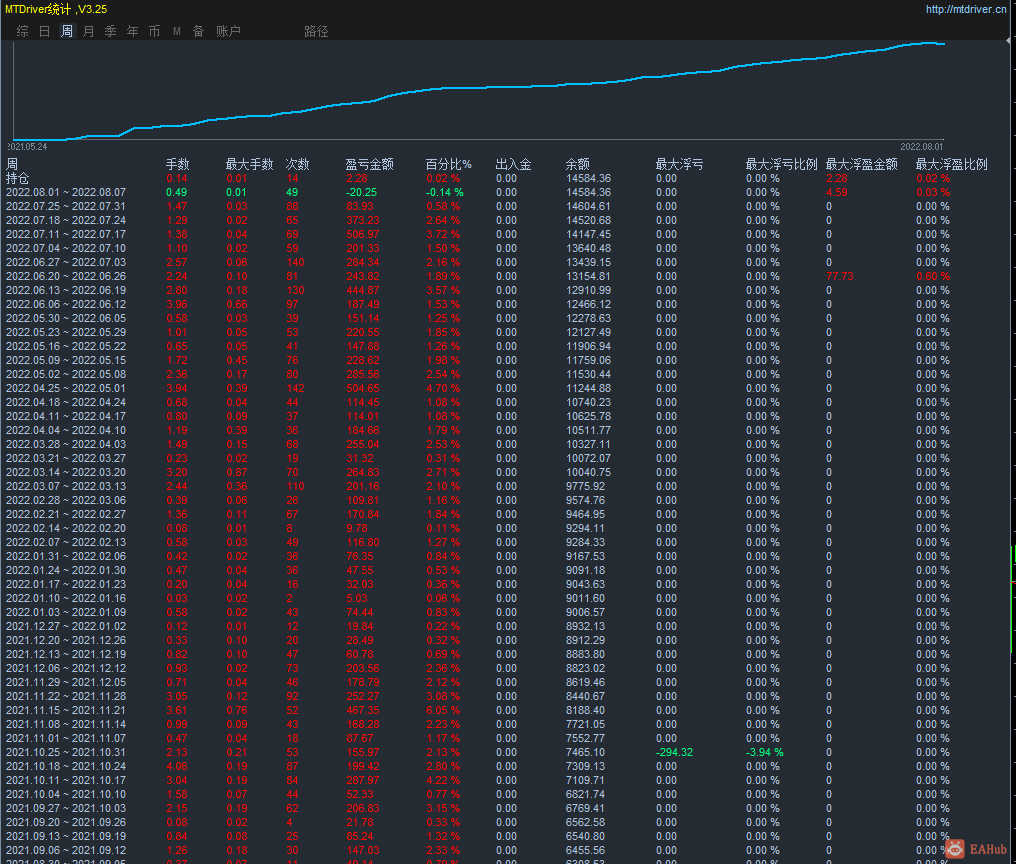Open the 备 notes tab
Image resolution: width=1016 pixels, height=864 pixels.
pos(199,31)
